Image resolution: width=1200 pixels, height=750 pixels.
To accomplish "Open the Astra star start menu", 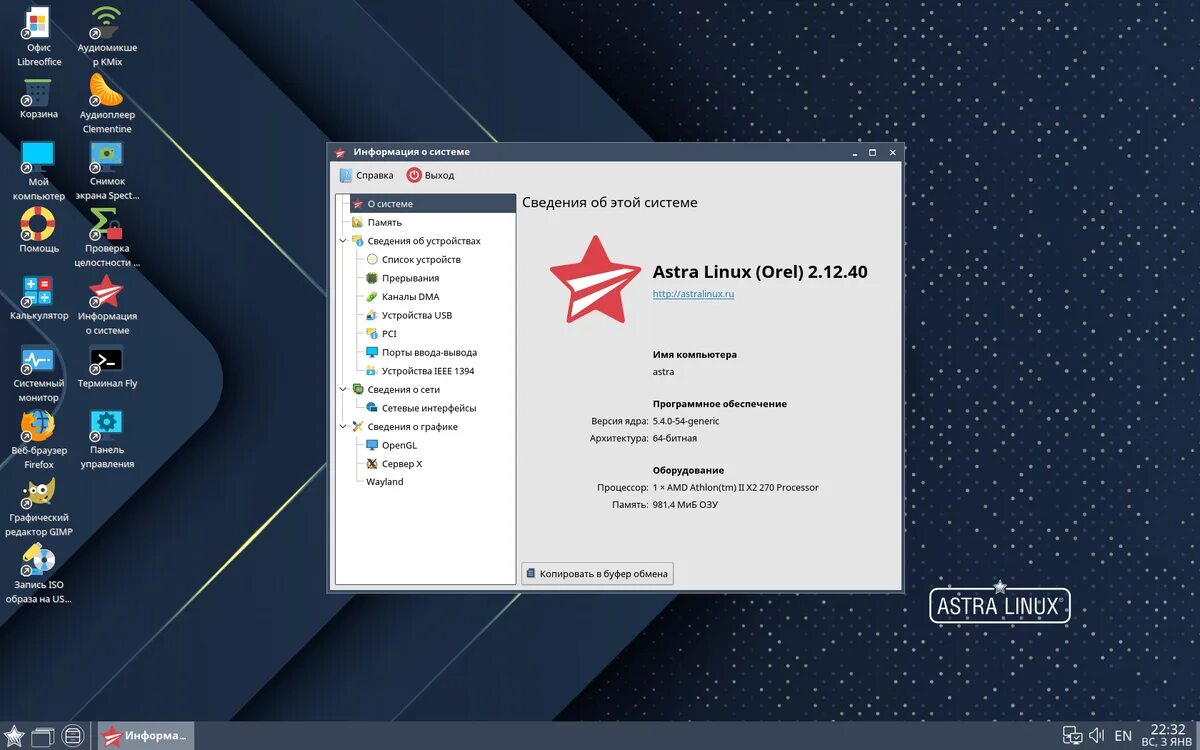I will click(x=14, y=736).
